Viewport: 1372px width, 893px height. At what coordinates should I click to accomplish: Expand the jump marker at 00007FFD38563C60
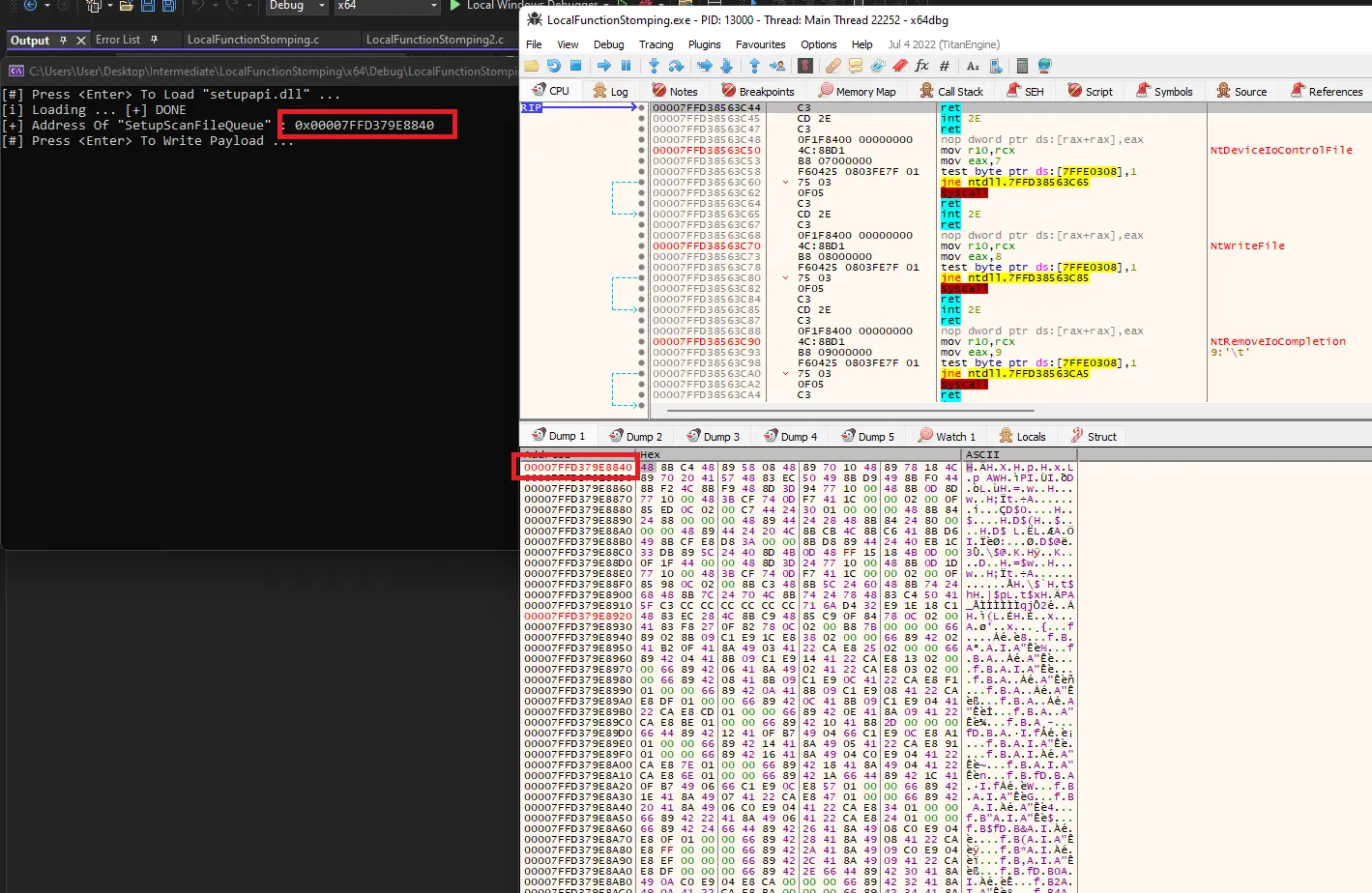tap(786, 183)
